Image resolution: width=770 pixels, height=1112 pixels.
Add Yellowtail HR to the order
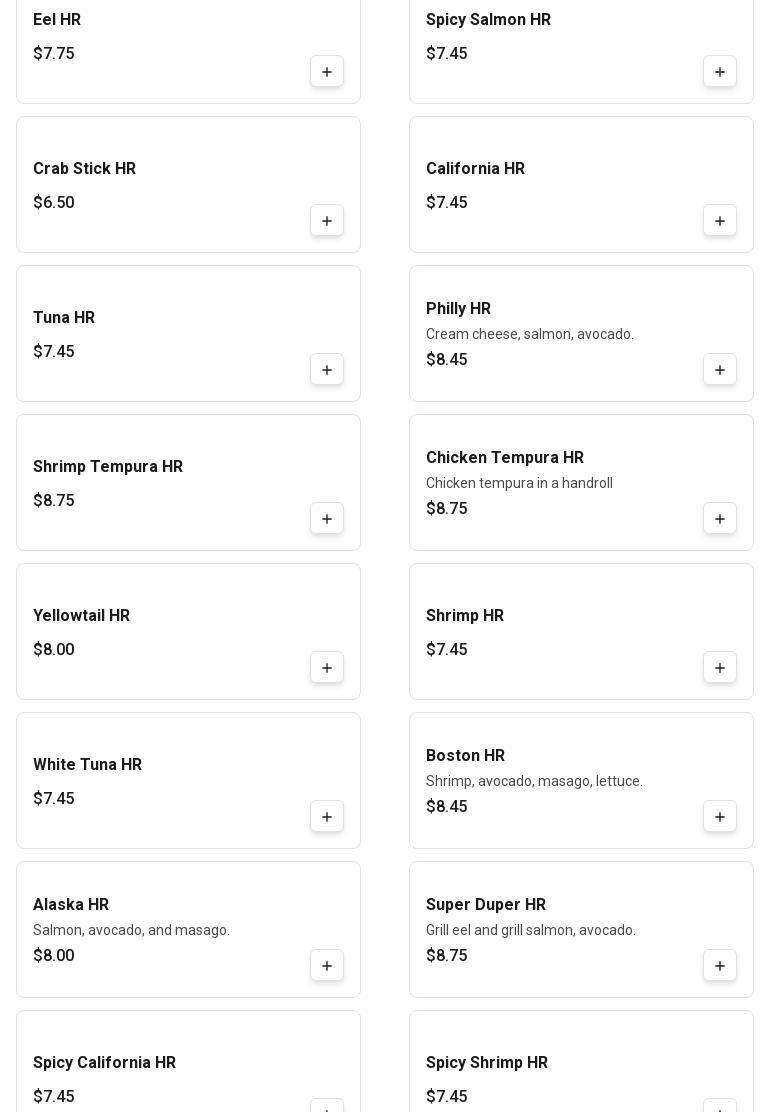(x=327, y=668)
